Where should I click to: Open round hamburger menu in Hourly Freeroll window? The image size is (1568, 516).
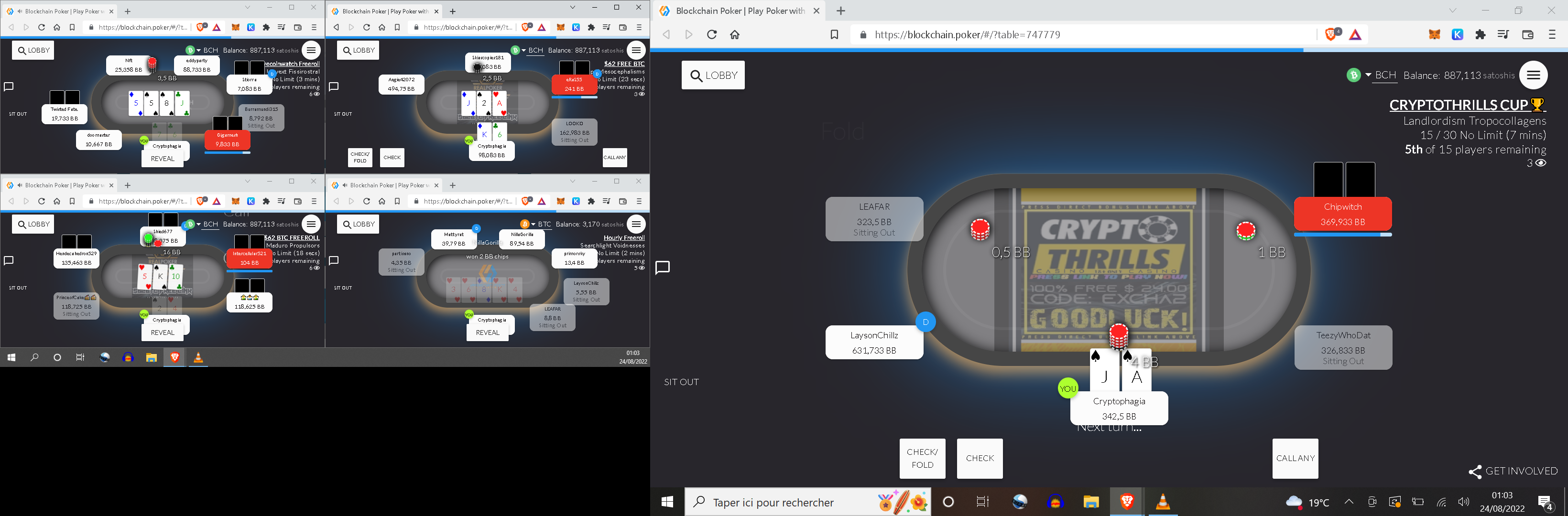pos(636,224)
